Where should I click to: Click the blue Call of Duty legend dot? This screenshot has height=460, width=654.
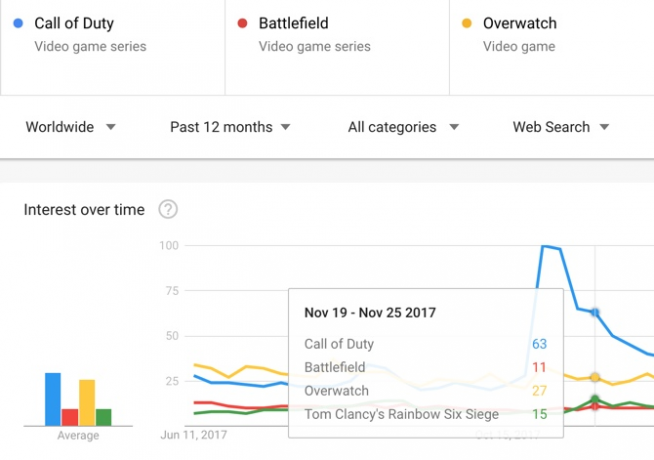18,23
